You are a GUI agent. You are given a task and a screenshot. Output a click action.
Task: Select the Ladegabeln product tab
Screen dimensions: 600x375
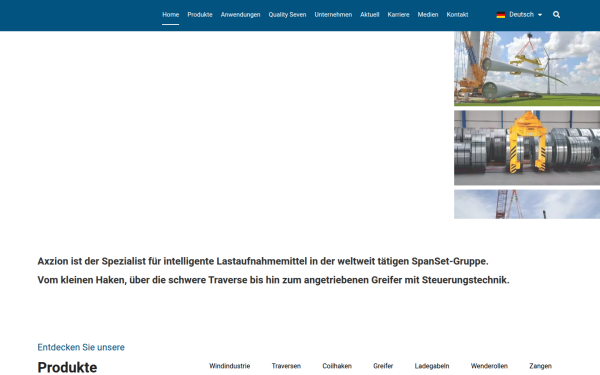coord(432,366)
